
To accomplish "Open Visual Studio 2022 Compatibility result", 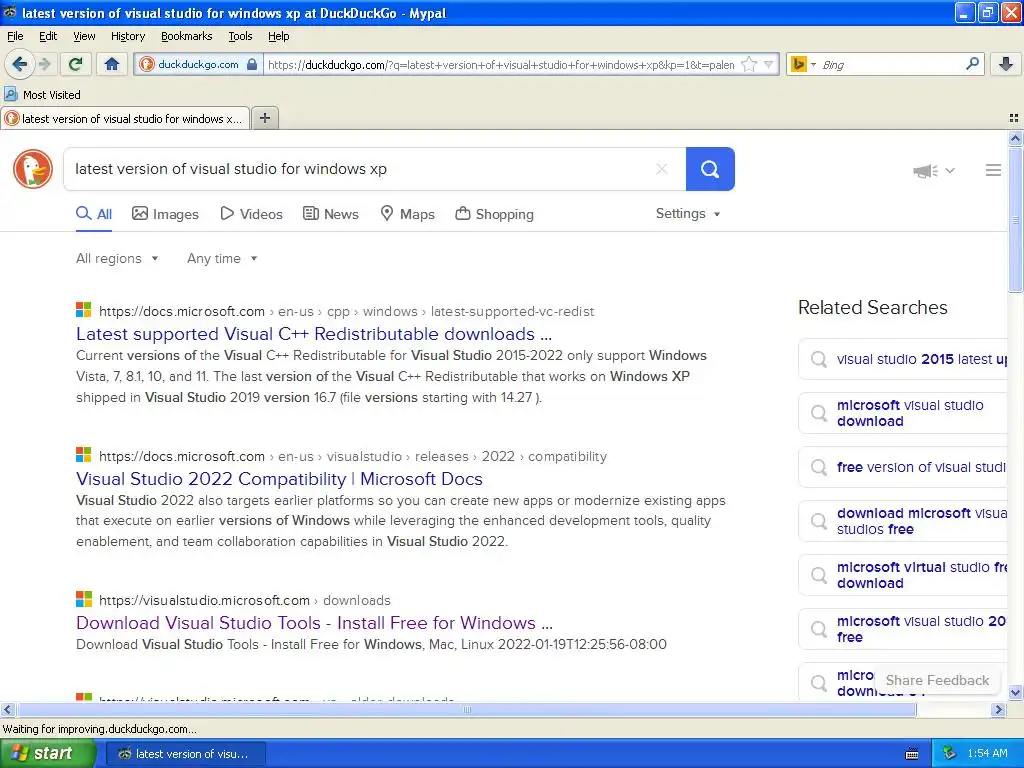I will (x=280, y=479).
